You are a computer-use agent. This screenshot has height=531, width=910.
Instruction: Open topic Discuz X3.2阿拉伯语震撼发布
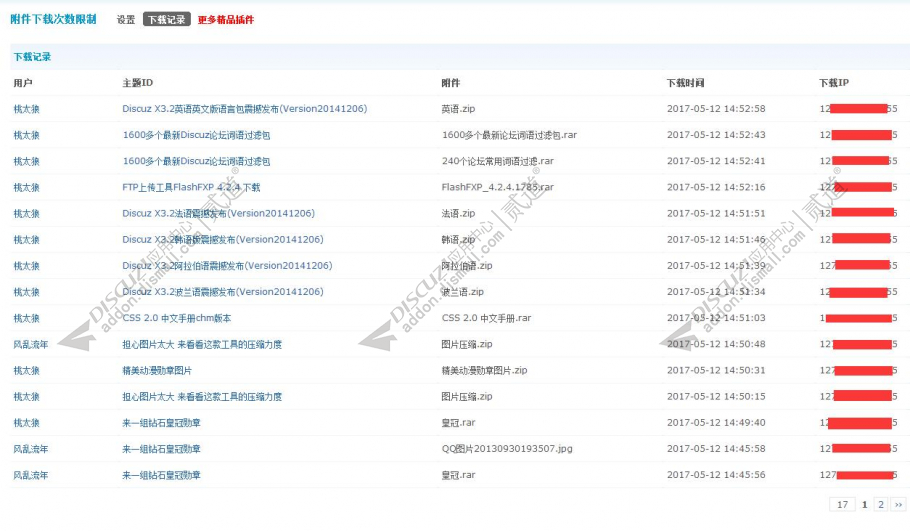227,265
